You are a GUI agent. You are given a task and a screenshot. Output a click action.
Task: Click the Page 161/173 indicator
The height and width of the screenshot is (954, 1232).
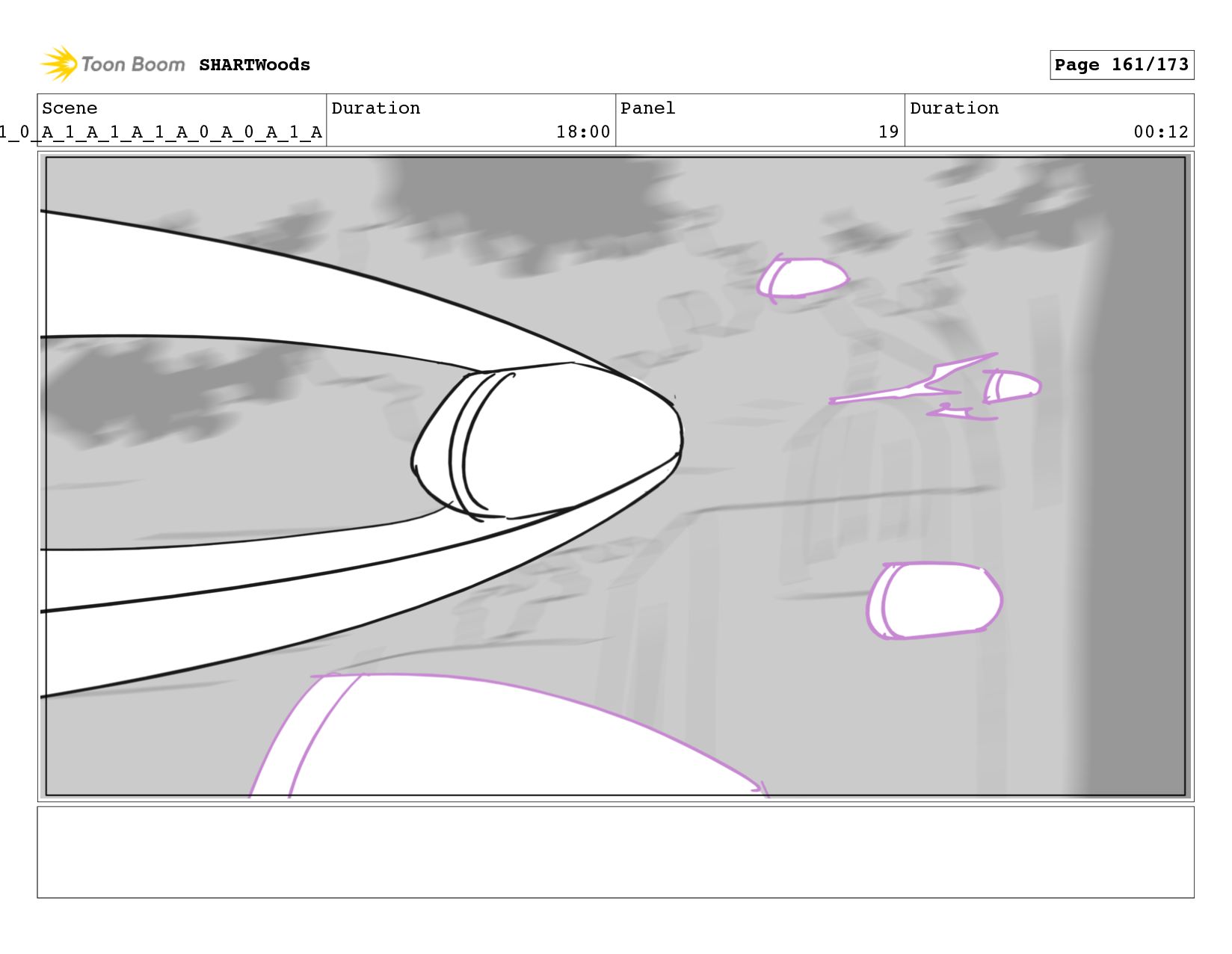(x=1121, y=65)
